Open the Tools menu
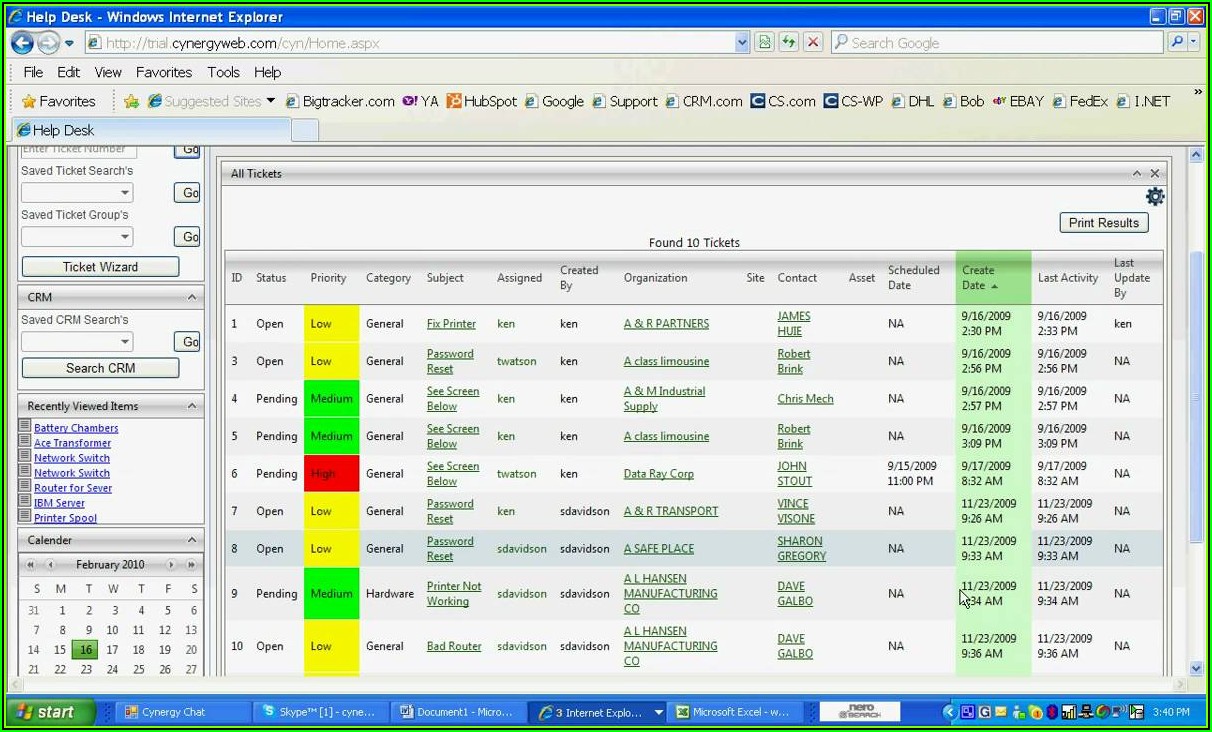Viewport: 1212px width, 732px height. (x=223, y=72)
